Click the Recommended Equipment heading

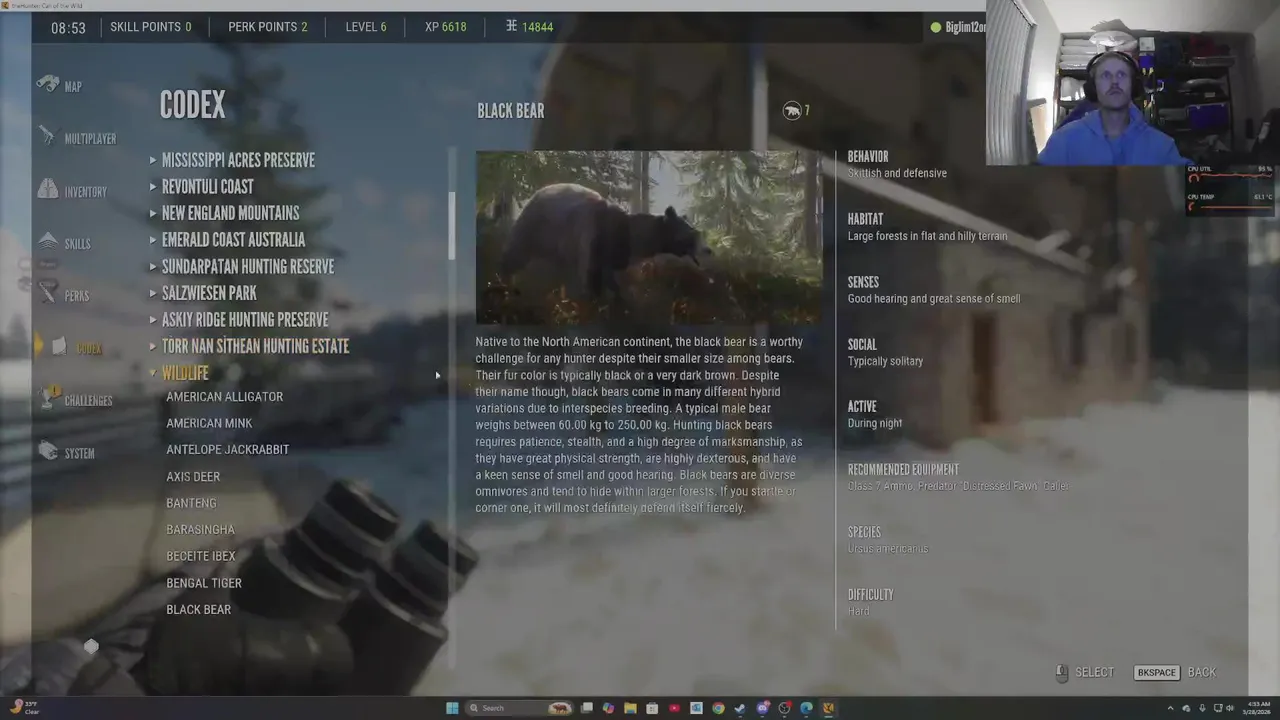click(903, 470)
